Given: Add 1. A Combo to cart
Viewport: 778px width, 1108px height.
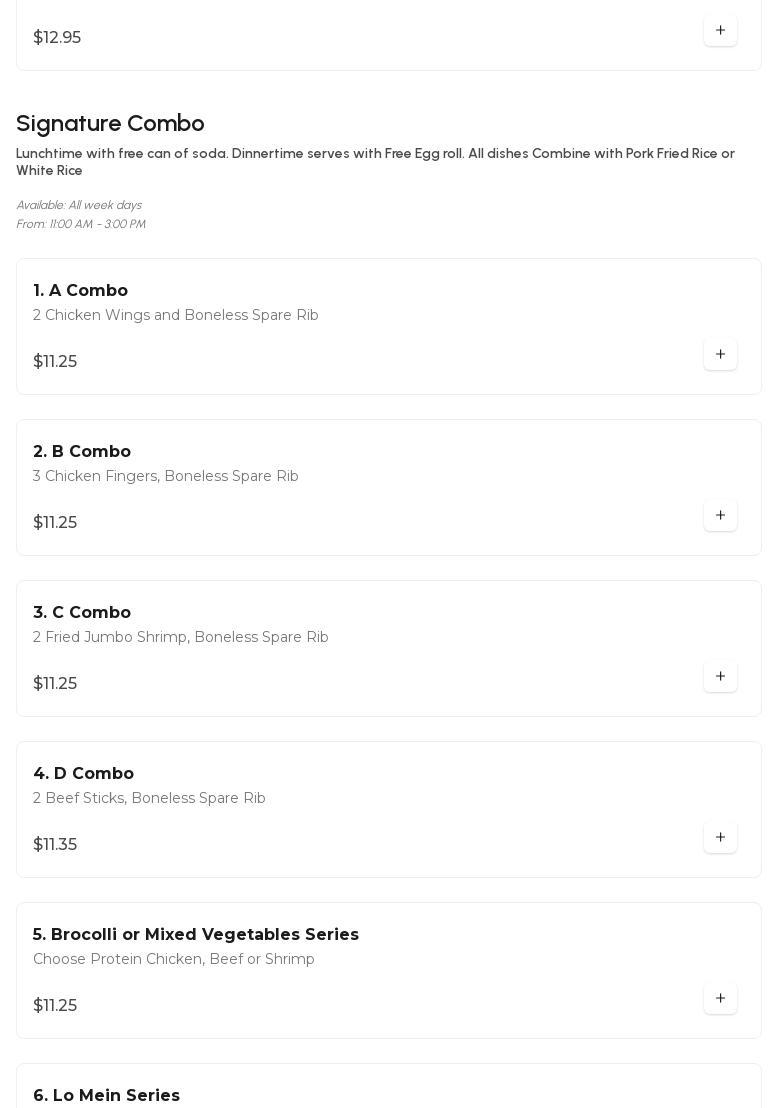Looking at the screenshot, I should 720,354.
